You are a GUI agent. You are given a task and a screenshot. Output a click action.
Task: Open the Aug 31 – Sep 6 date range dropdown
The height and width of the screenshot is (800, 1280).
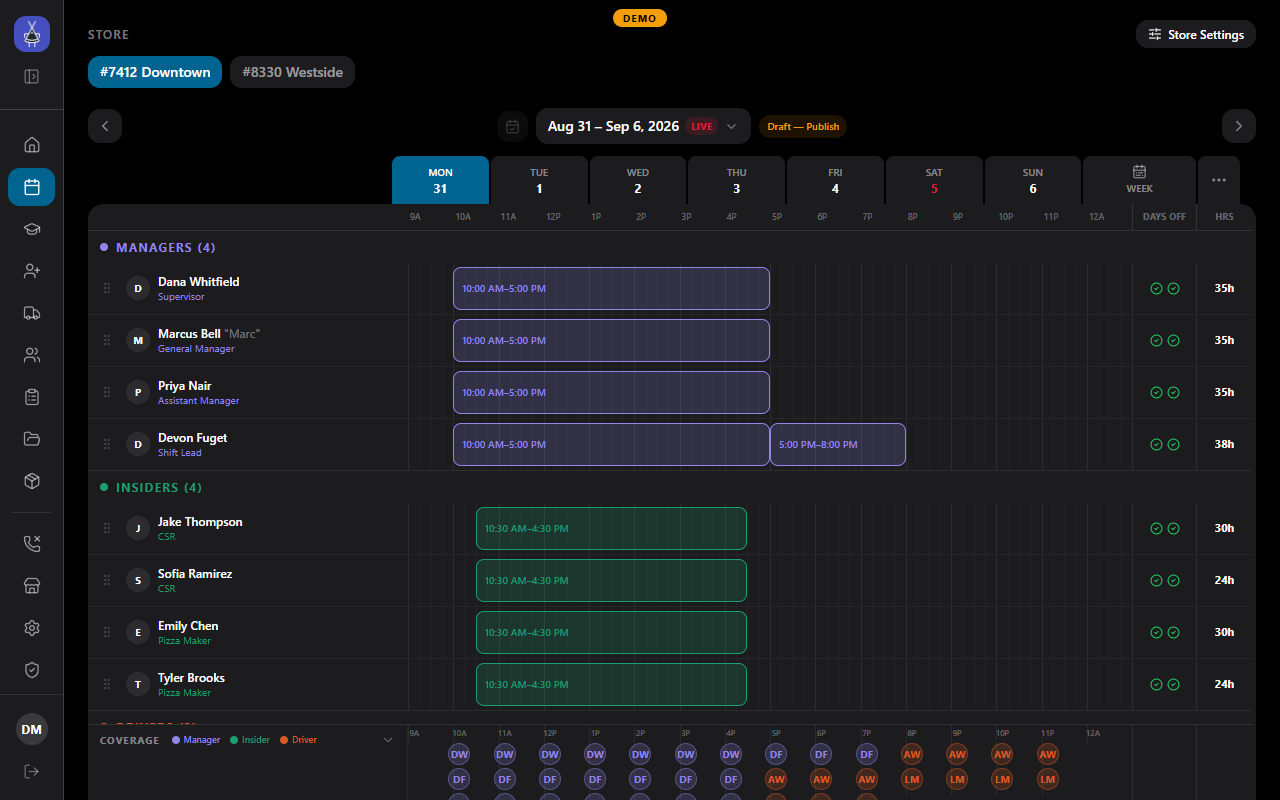click(643, 126)
